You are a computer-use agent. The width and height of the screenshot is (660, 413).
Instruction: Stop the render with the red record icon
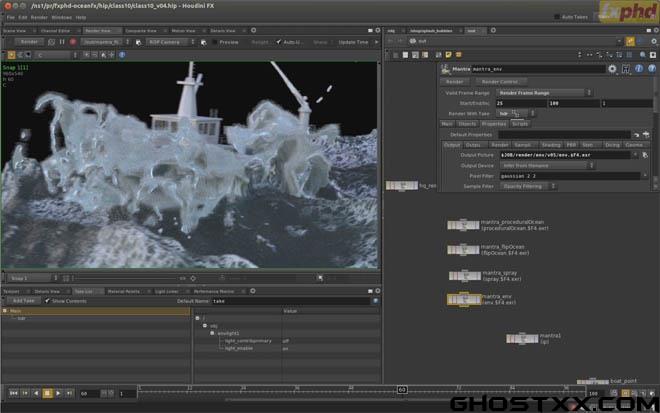coord(73,42)
